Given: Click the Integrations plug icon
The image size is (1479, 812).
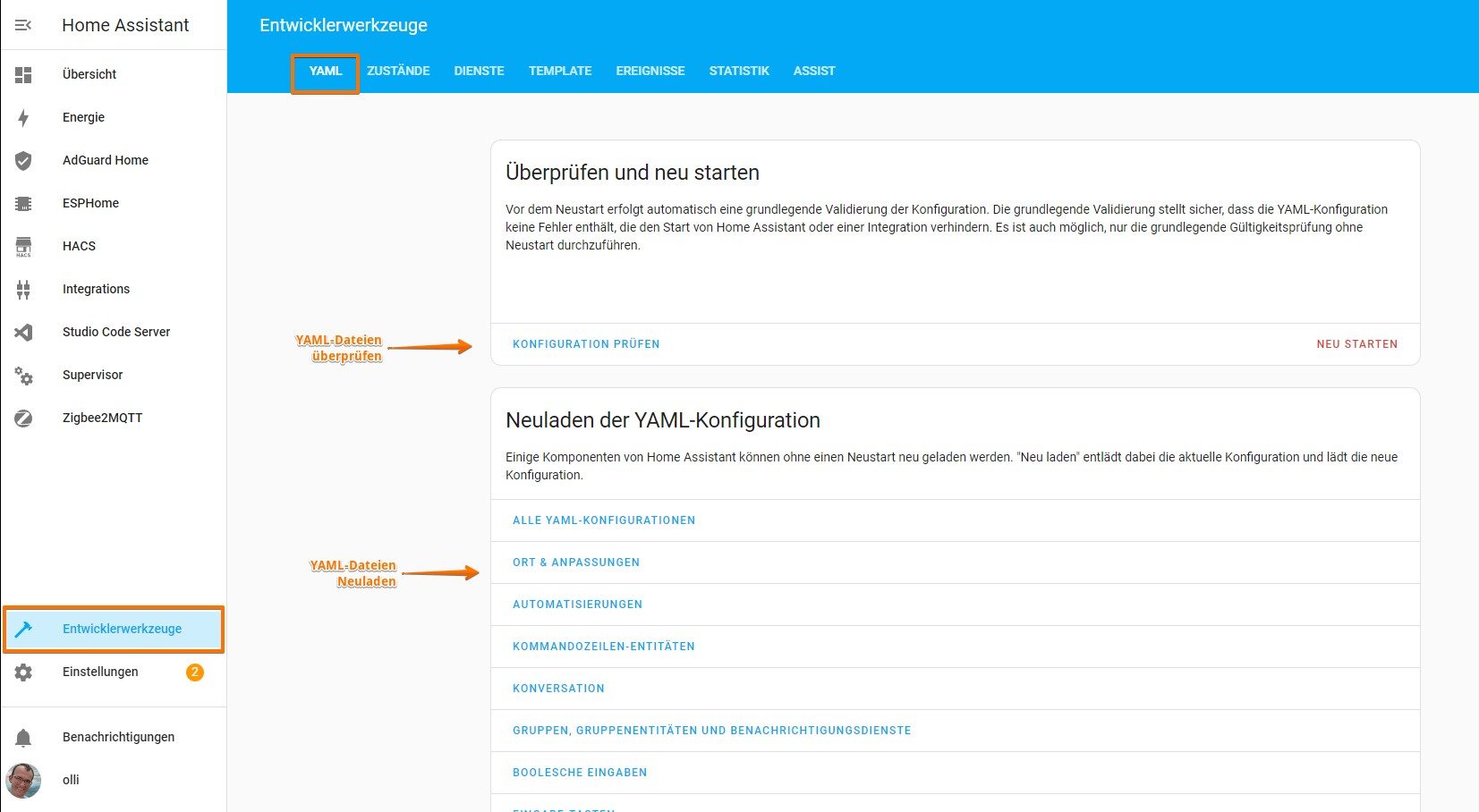Looking at the screenshot, I should (x=23, y=290).
